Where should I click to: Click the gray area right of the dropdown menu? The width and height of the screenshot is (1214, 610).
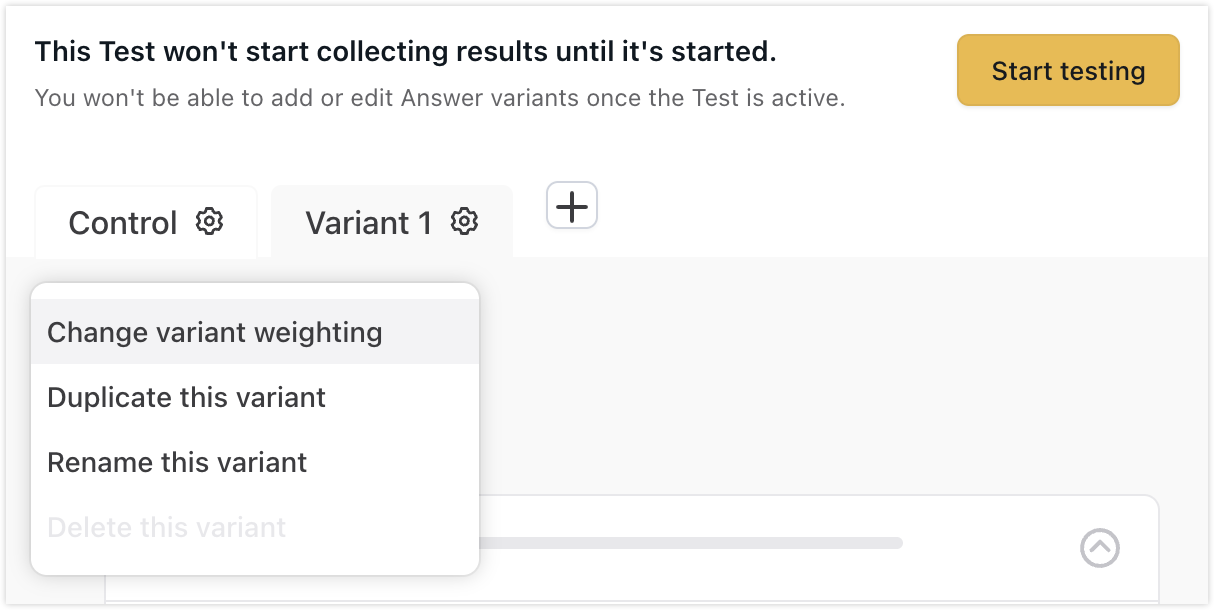800,380
